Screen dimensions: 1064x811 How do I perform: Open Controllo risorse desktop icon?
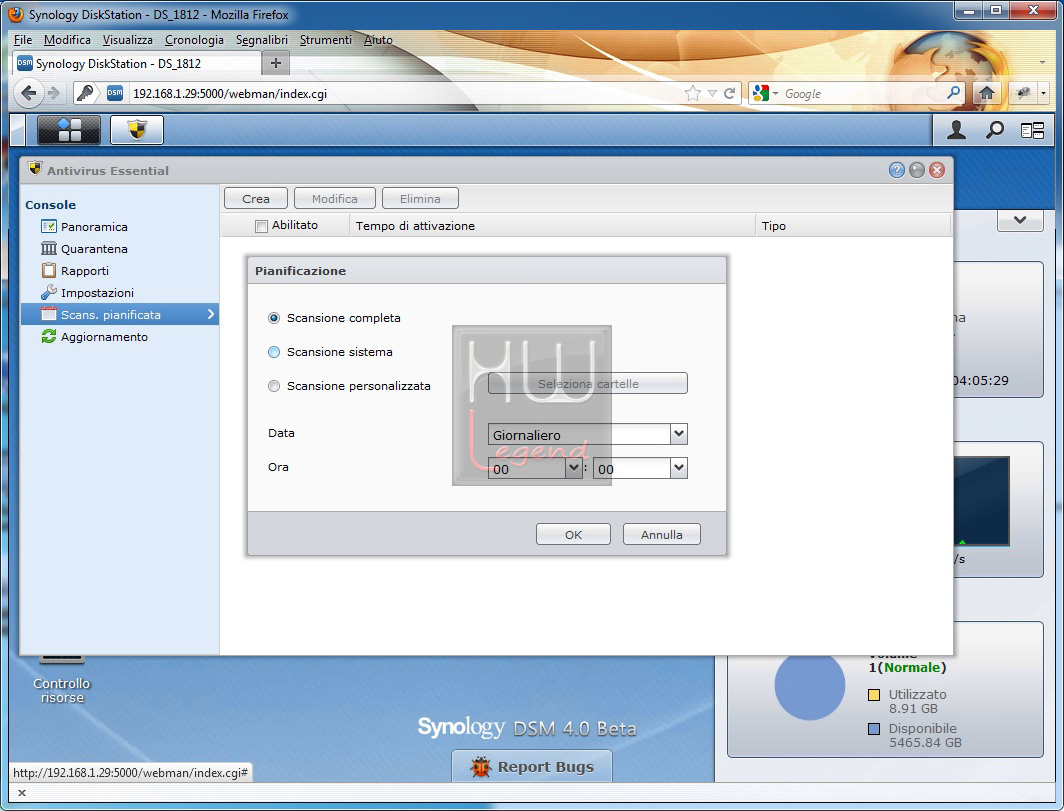pos(62,681)
